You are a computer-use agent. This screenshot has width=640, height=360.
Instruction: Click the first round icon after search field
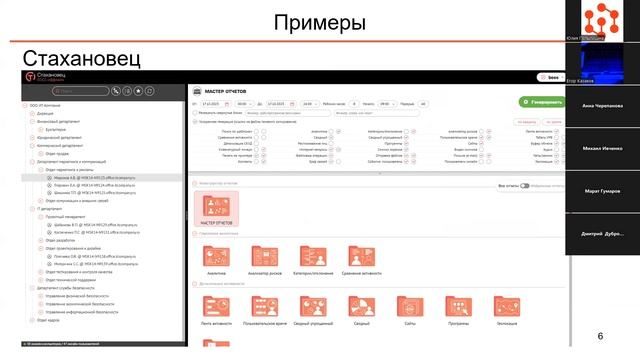click(x=116, y=91)
